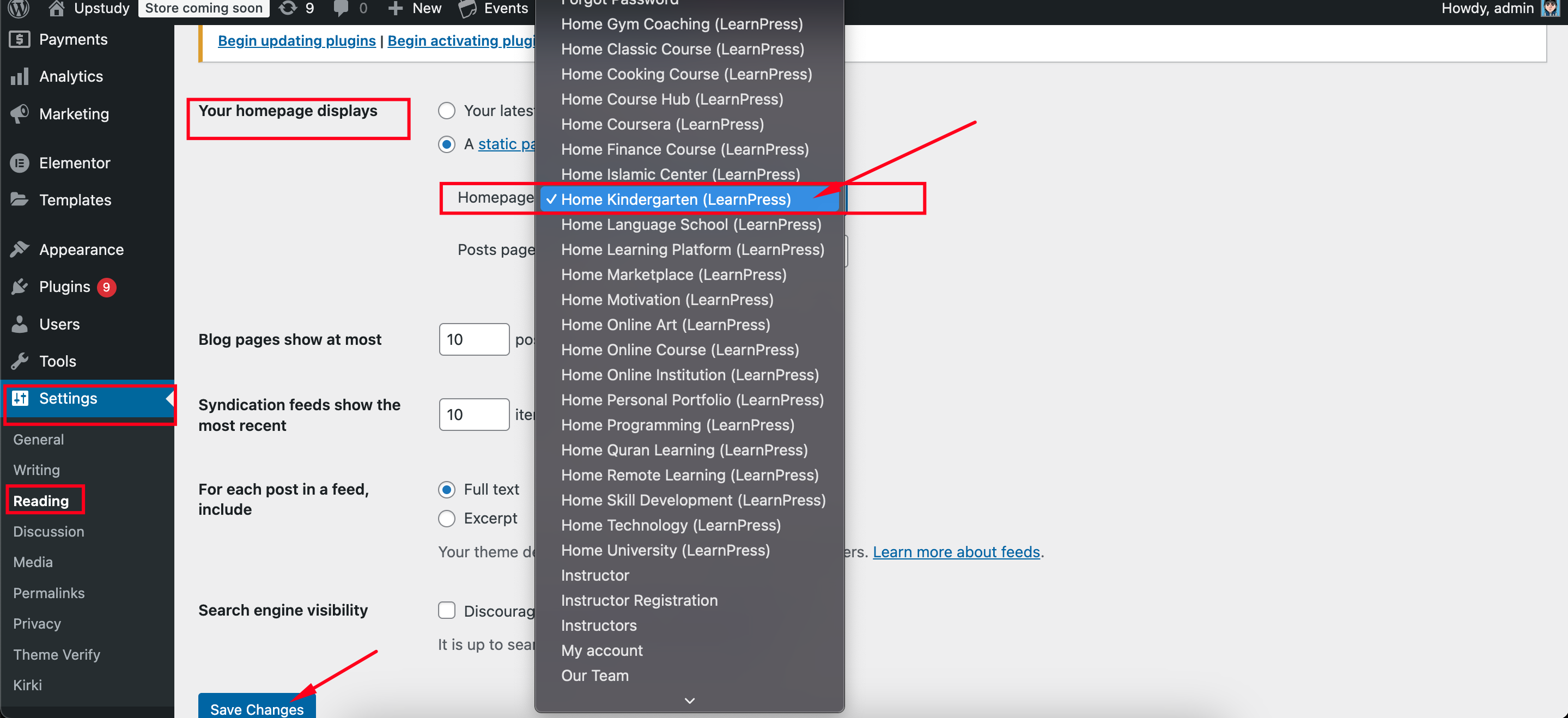The image size is (1568, 718).
Task: Click 'Begin updating plugins' link
Action: [296, 41]
